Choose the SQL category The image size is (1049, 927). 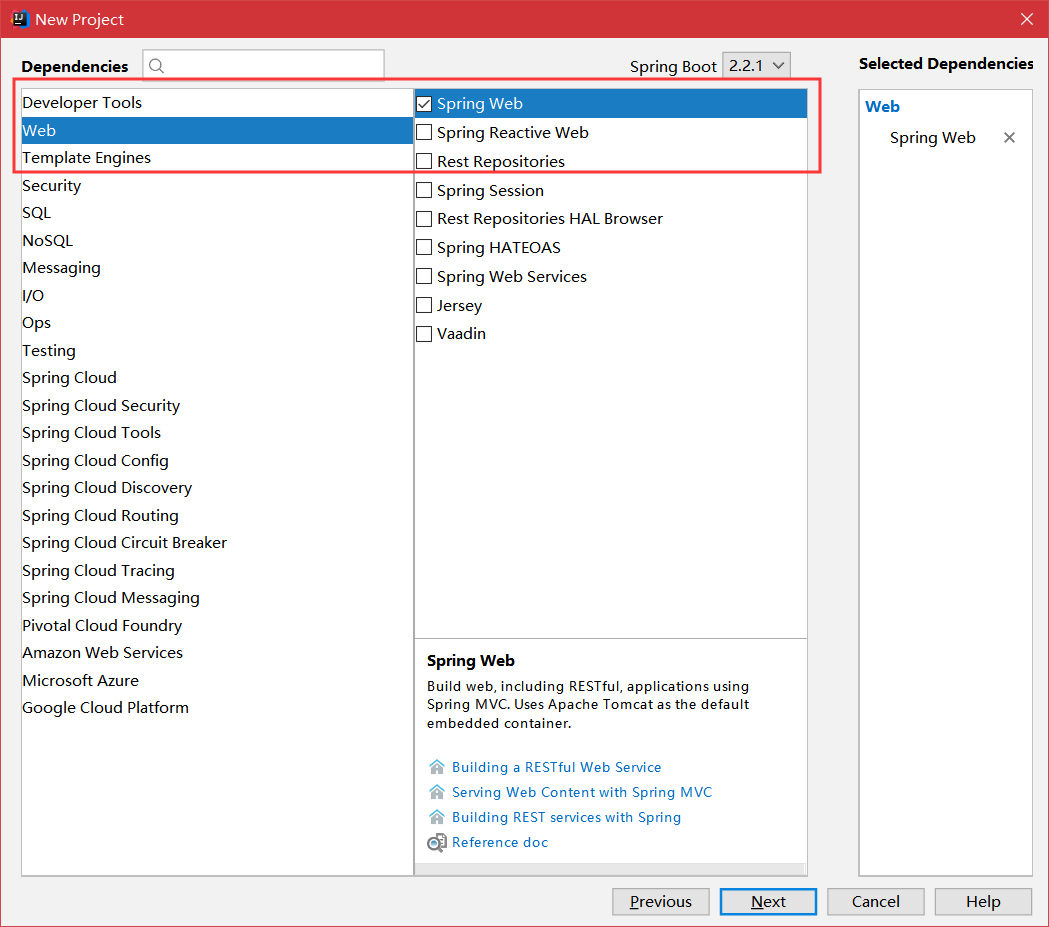(x=217, y=213)
